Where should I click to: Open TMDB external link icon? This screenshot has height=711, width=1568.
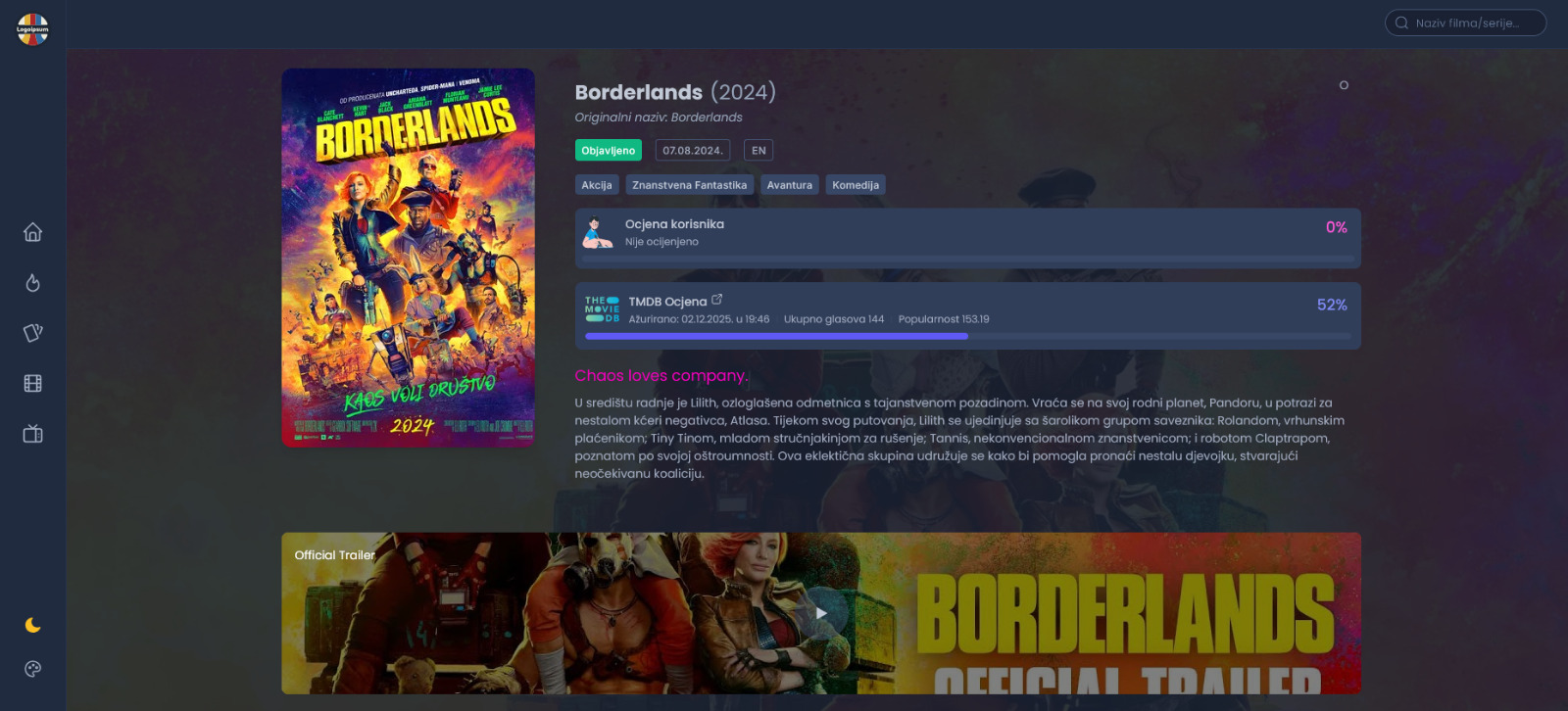716,300
